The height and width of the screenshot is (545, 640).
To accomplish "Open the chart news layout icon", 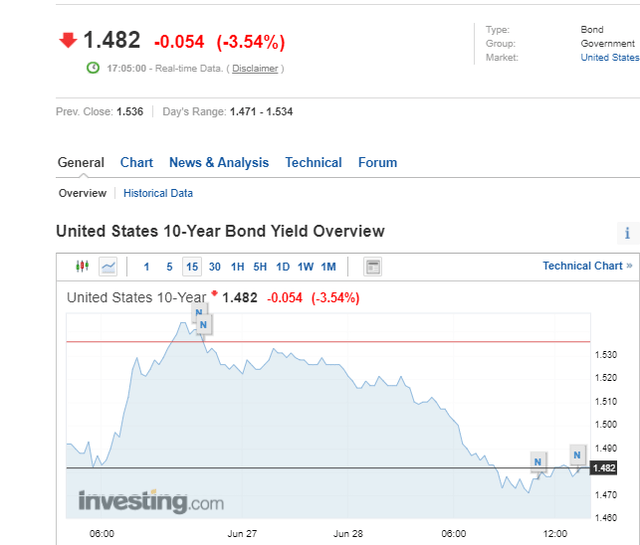I will [x=372, y=267].
